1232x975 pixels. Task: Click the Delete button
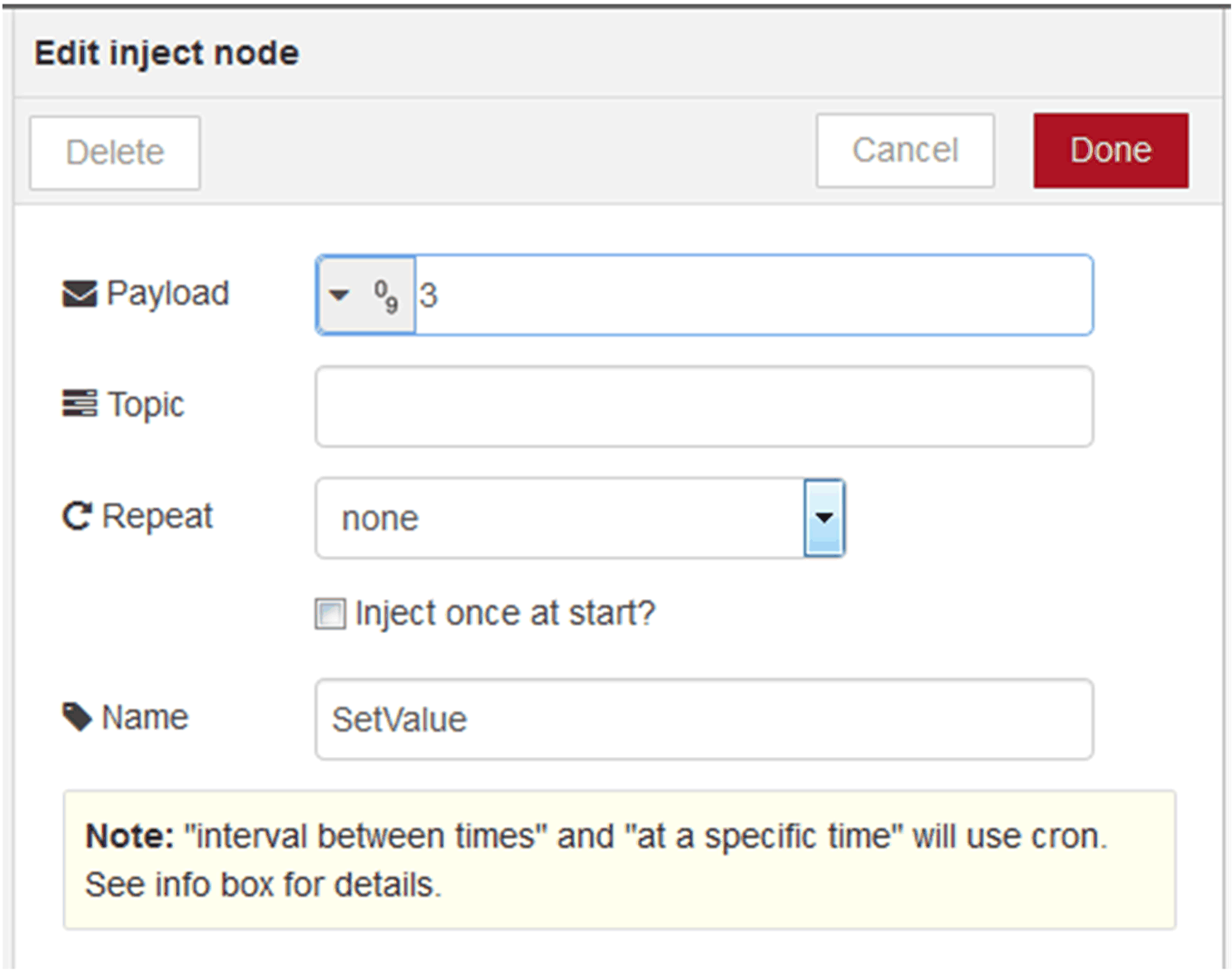pos(115,153)
